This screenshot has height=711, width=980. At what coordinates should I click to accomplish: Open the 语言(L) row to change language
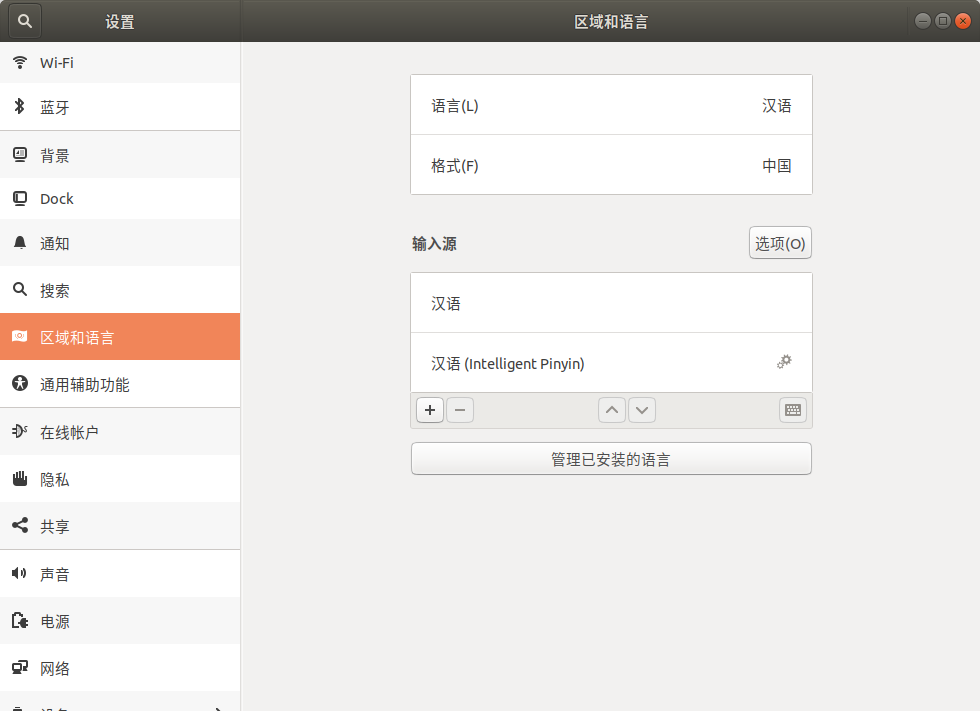(611, 105)
